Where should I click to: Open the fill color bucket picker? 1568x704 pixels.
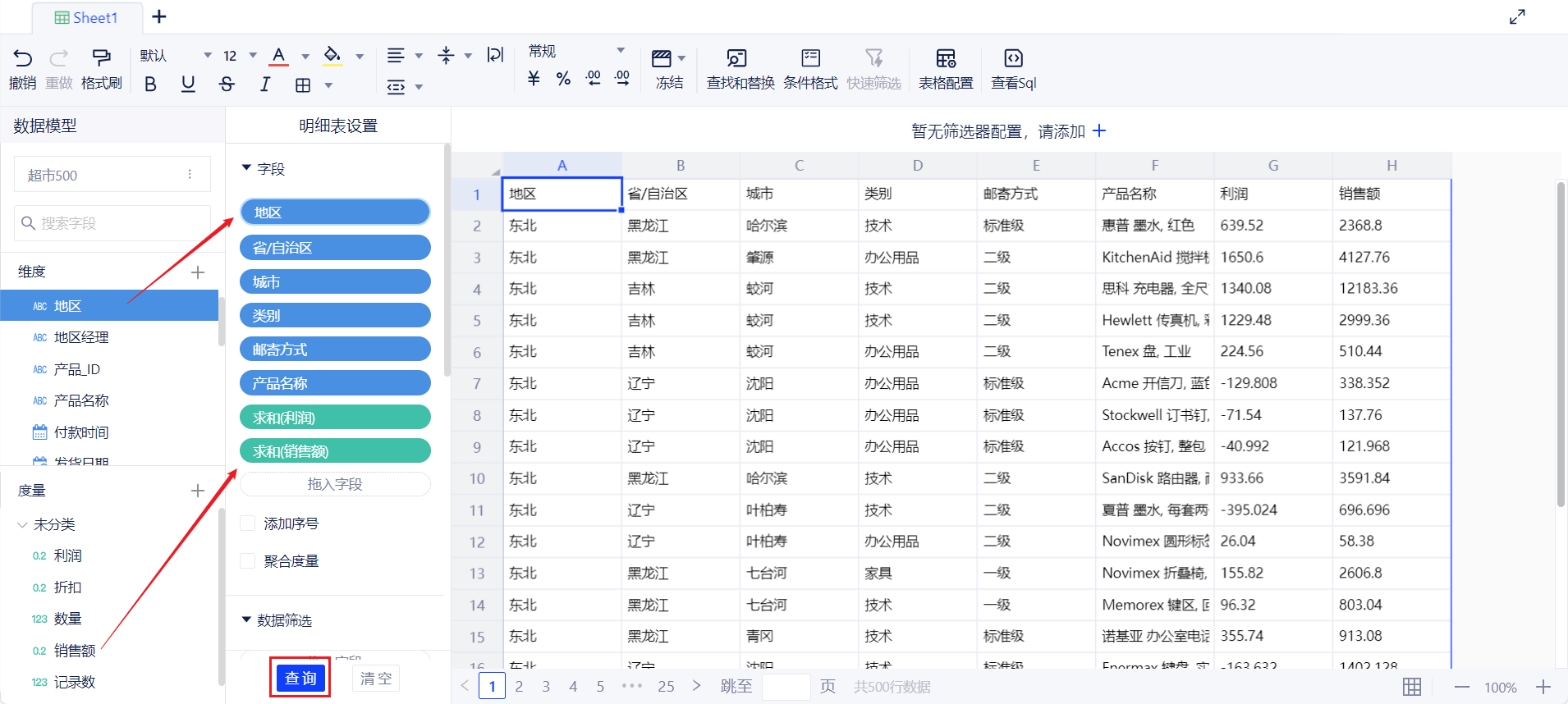pyautogui.click(x=332, y=56)
